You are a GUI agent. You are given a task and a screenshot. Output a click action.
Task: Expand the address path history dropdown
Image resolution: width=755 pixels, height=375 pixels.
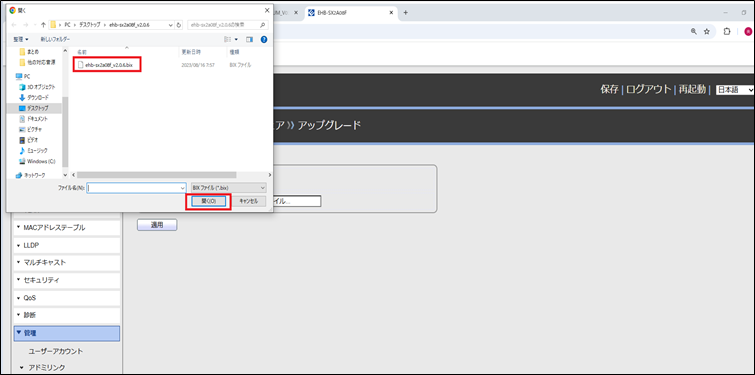[171, 25]
